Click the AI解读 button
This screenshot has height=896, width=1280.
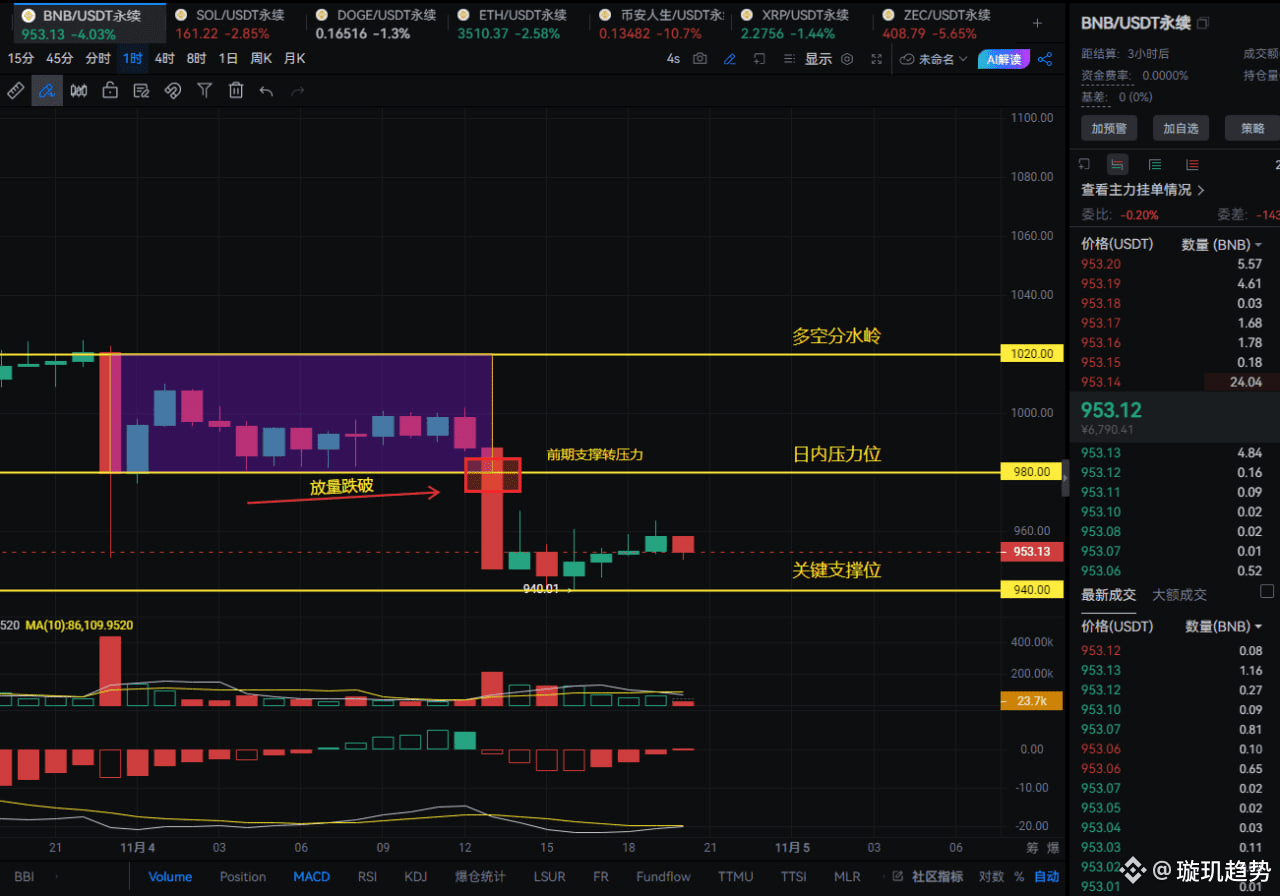(x=1004, y=59)
